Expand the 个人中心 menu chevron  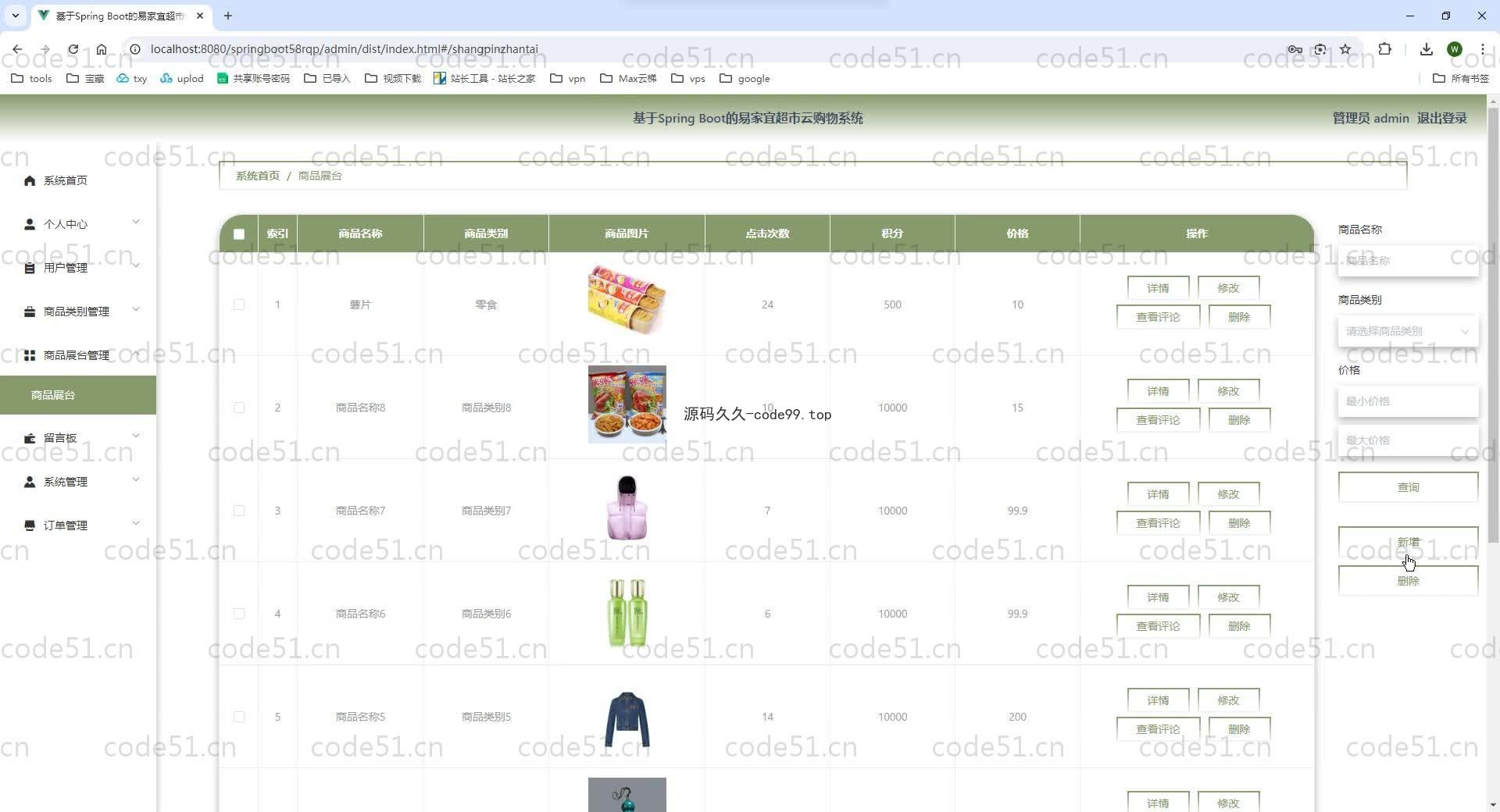click(x=136, y=223)
